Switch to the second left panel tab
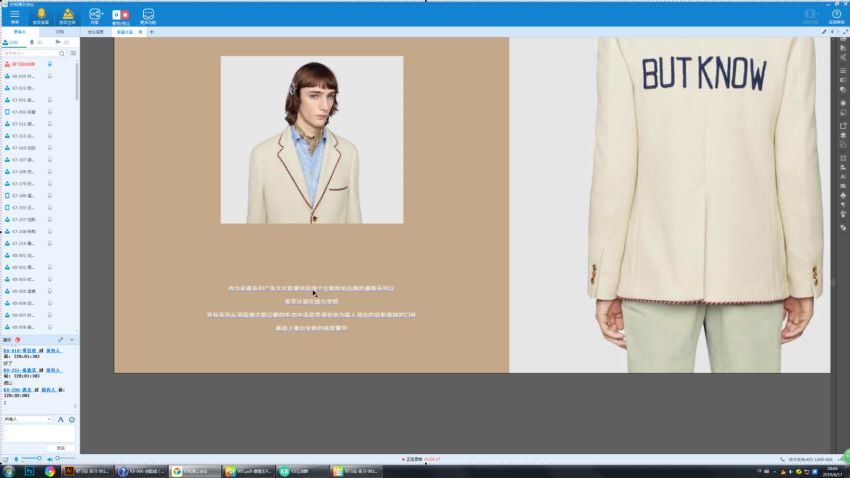 click(60, 32)
